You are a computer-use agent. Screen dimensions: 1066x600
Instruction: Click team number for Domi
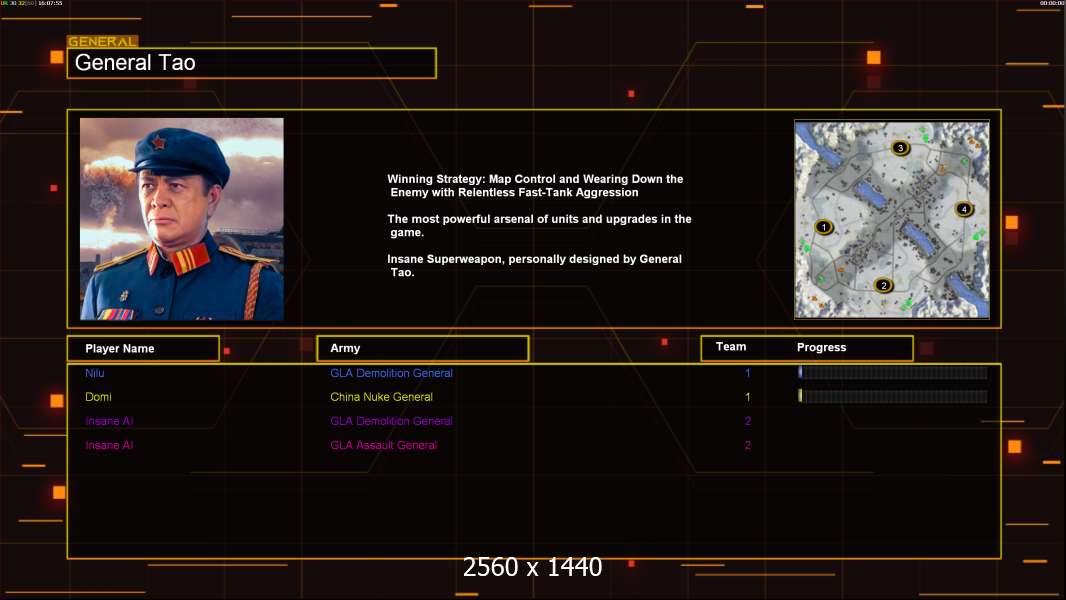point(747,397)
